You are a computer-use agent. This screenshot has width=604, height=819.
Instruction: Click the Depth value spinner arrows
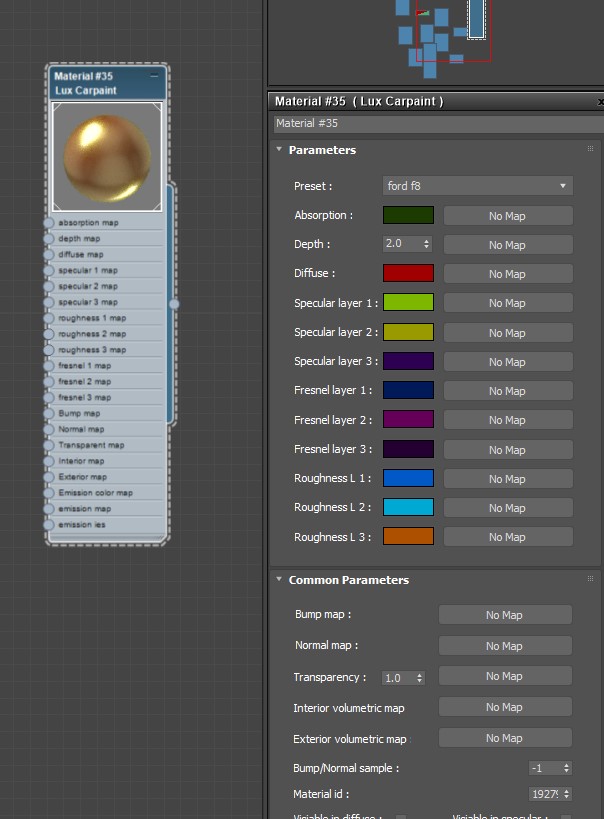(x=427, y=244)
